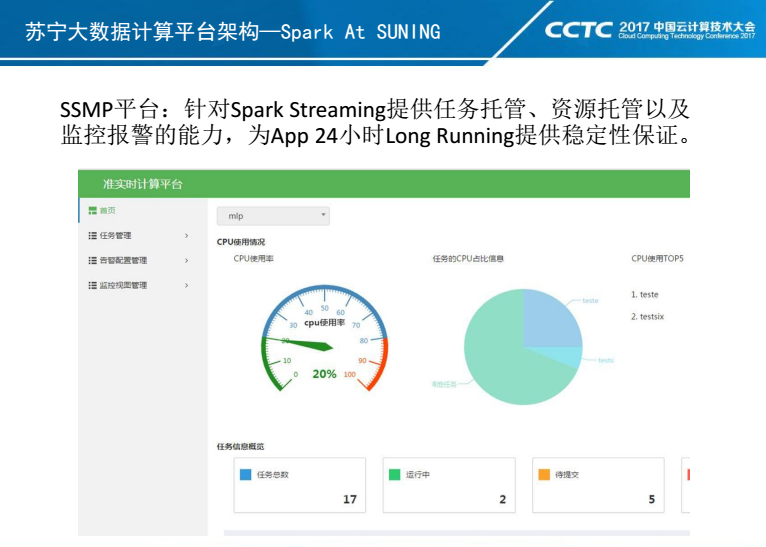Click '1. teste' in CPU TOP5 list

644,295
